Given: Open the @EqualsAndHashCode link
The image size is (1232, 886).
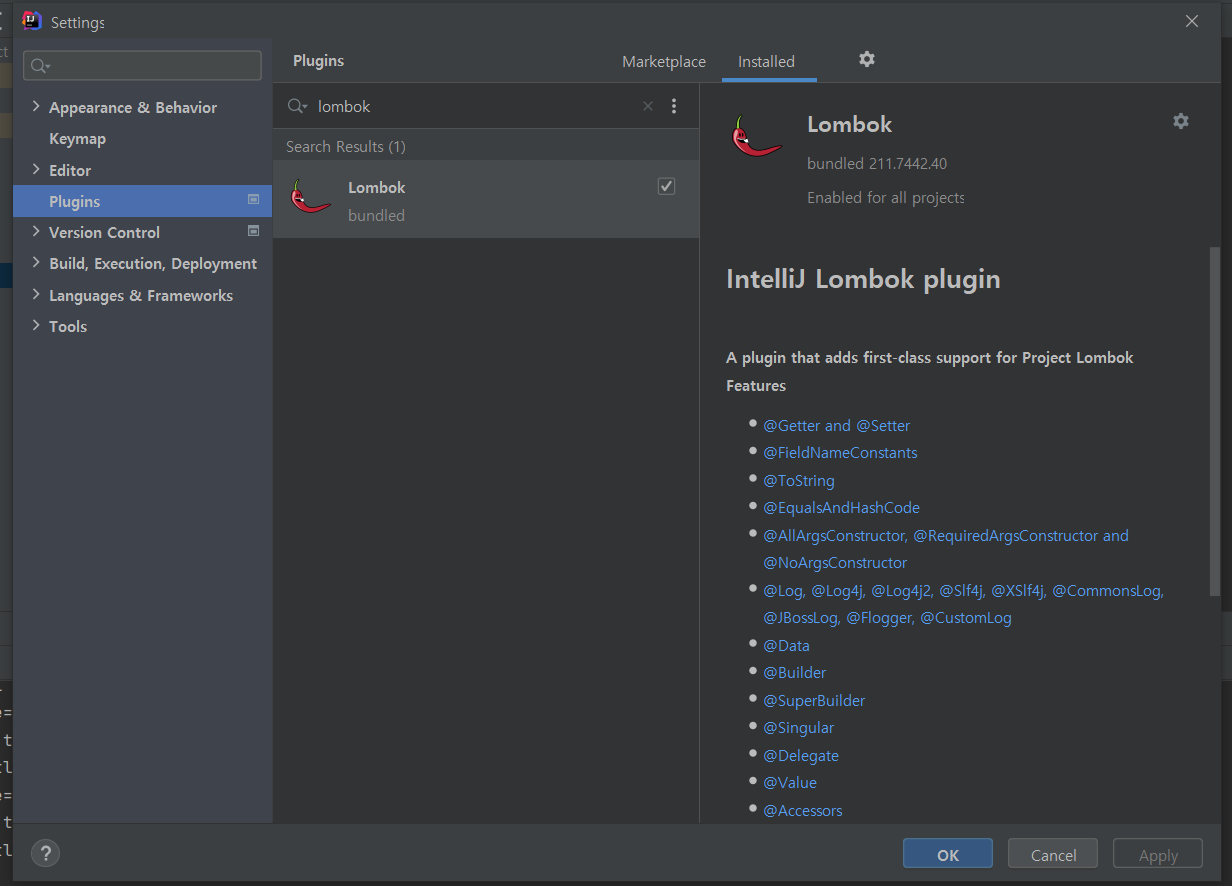Looking at the screenshot, I should (x=841, y=507).
